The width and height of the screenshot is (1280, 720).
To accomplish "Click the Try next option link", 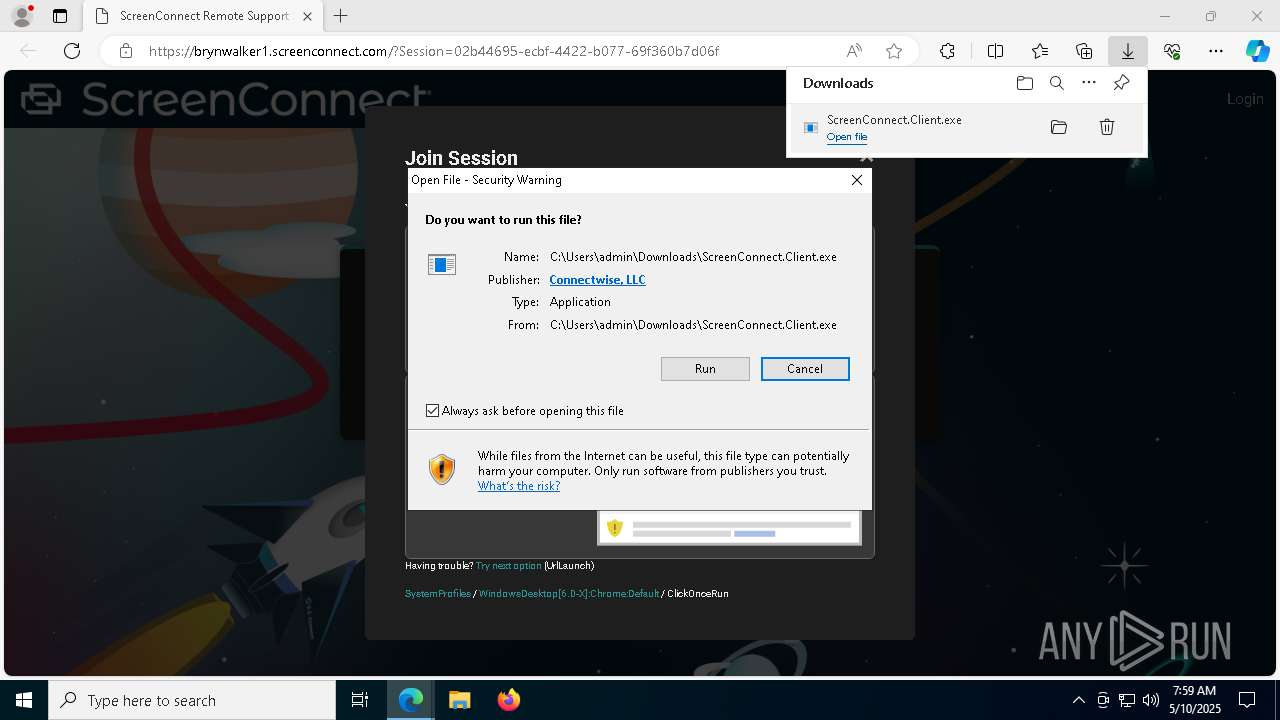I will pos(508,566).
